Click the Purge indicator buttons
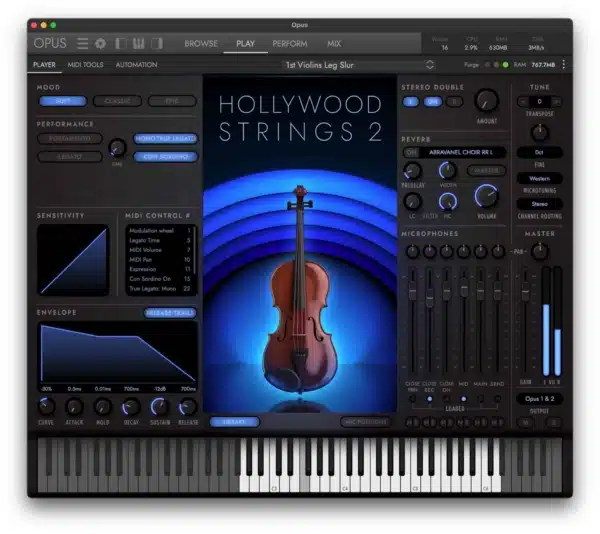Image resolution: width=600 pixels, height=534 pixels. click(x=496, y=65)
